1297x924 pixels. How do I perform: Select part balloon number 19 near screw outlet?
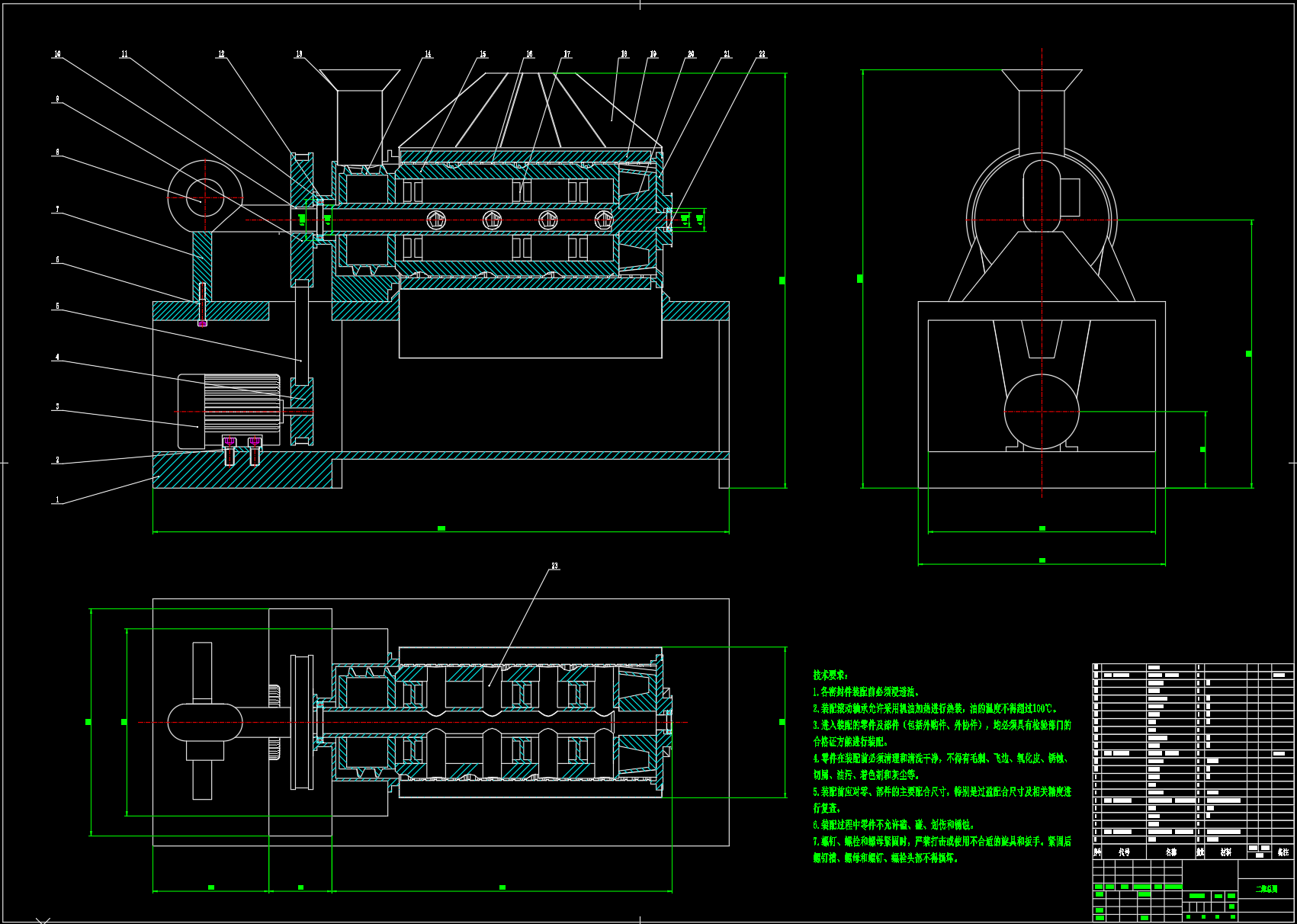(x=652, y=53)
